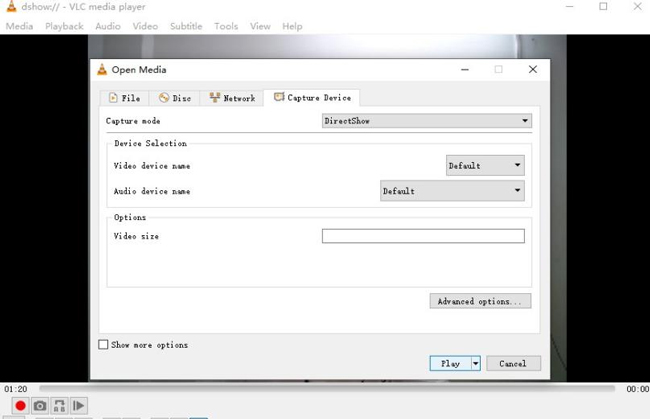The image size is (650, 419).
Task: Click the VLC cone icon in the main title bar
Action: point(12,6)
